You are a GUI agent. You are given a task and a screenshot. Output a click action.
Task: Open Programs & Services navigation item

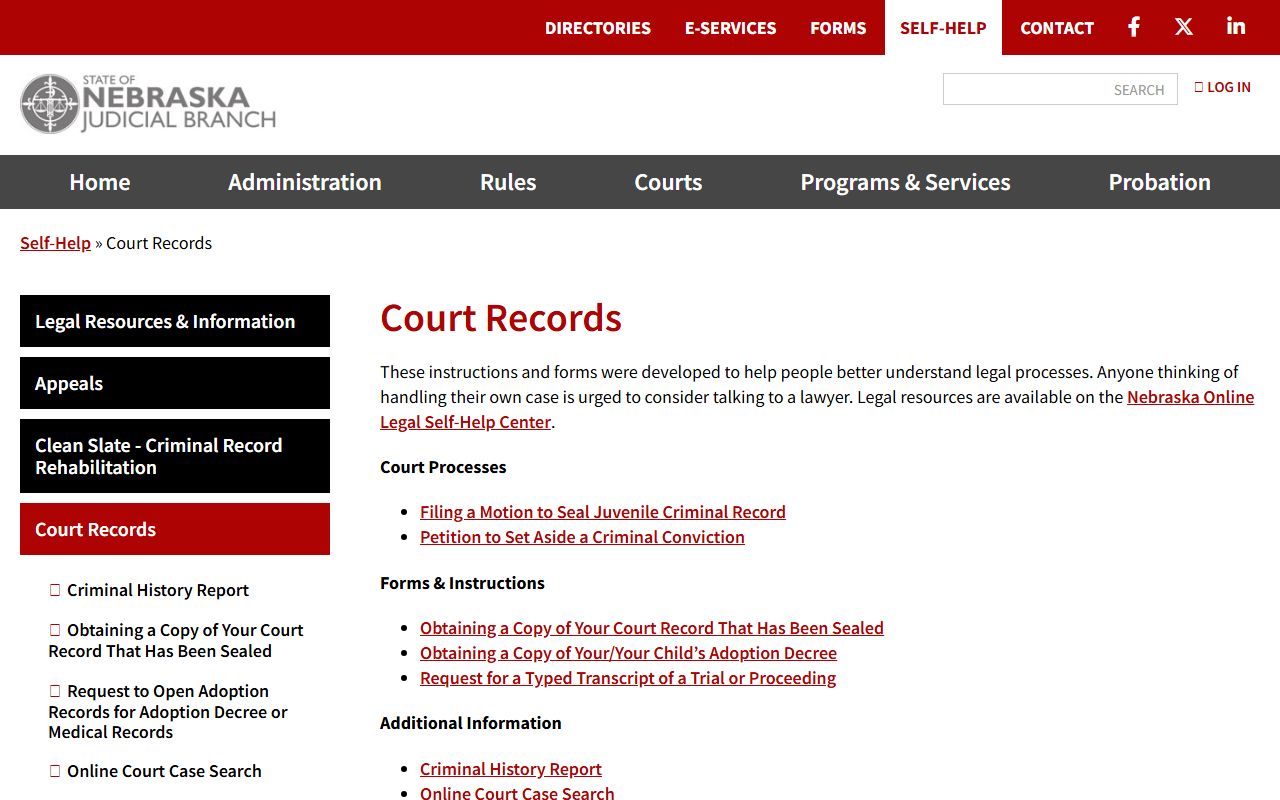(x=905, y=182)
